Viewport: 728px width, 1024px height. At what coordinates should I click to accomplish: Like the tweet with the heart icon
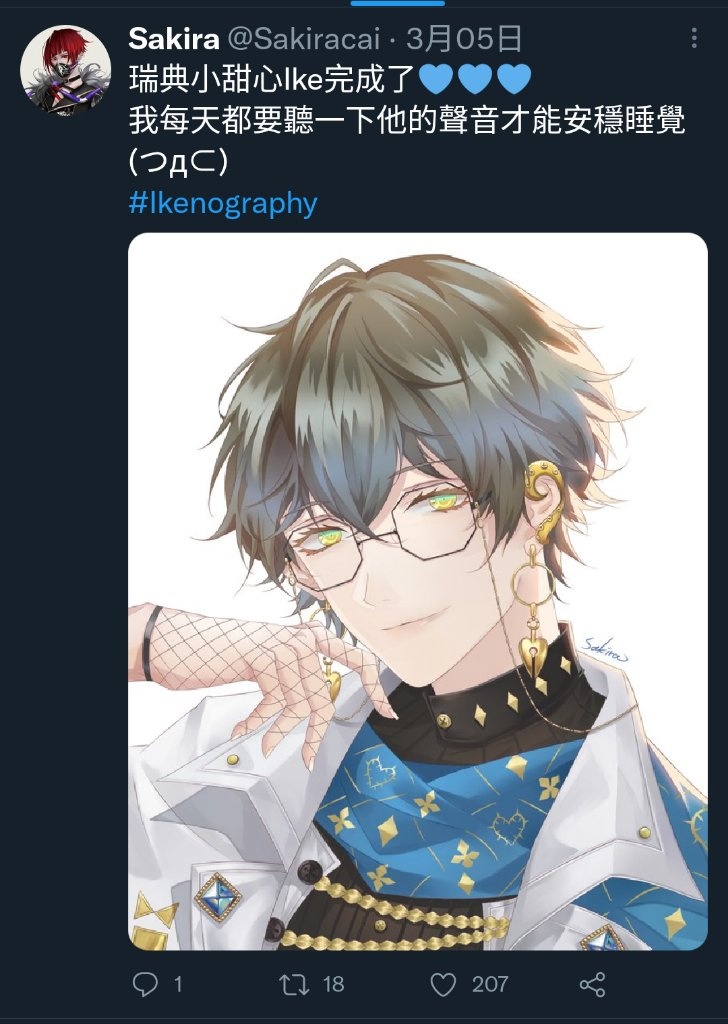coord(443,984)
